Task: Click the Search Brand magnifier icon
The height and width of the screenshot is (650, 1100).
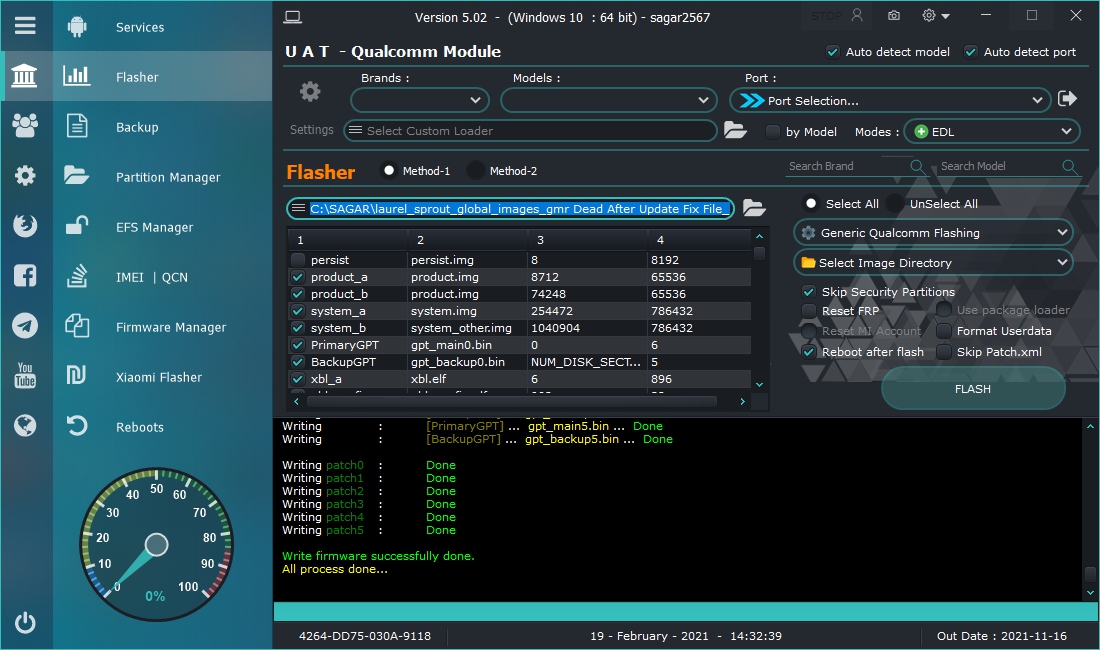Action: 917,166
